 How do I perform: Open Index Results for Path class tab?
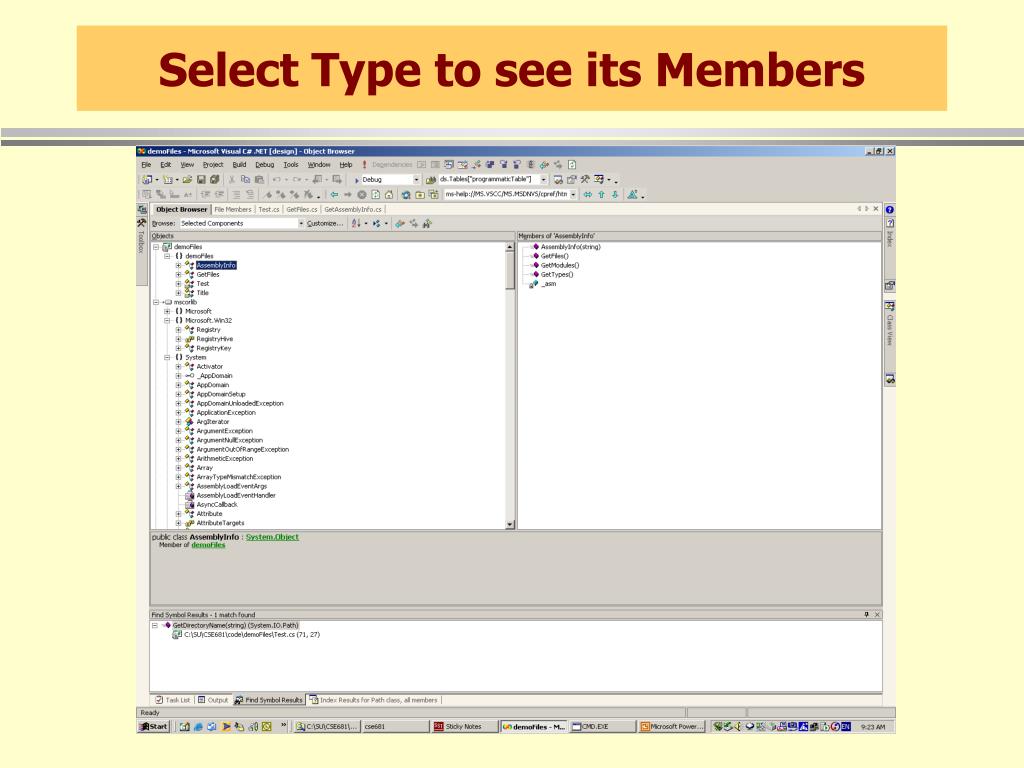[x=374, y=700]
